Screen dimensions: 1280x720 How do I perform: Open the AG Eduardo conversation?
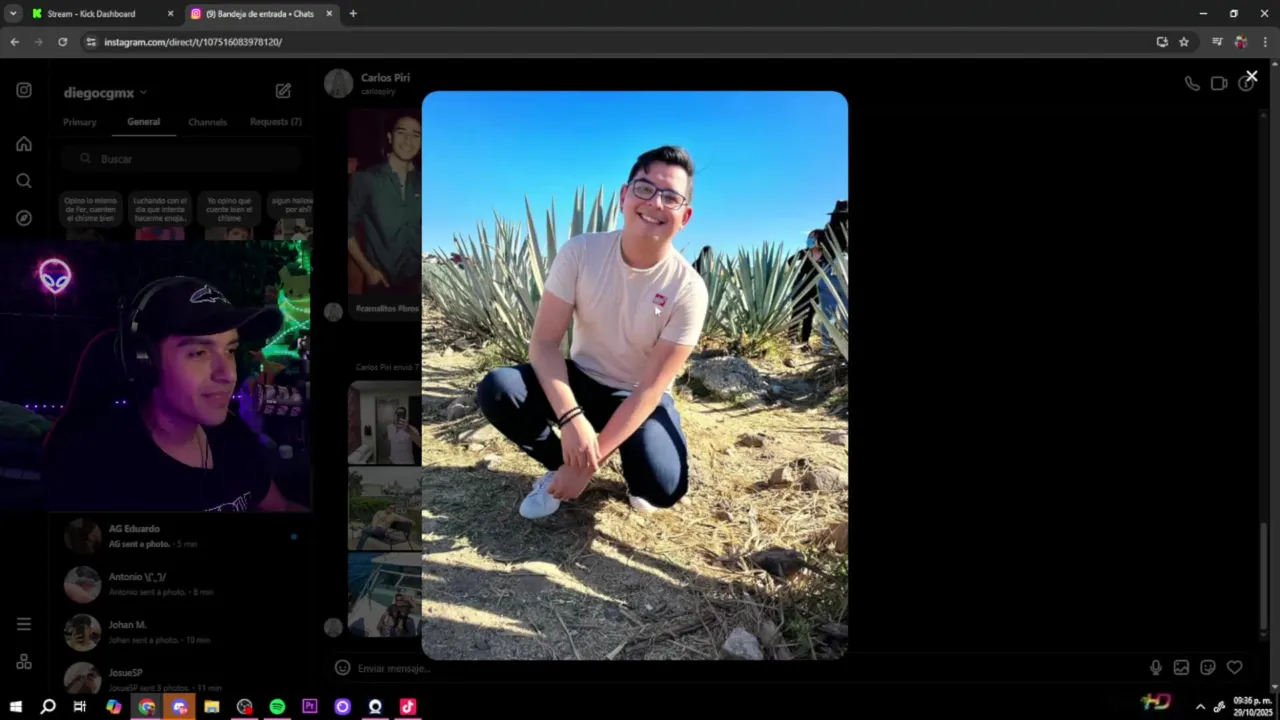pyautogui.click(x=180, y=536)
